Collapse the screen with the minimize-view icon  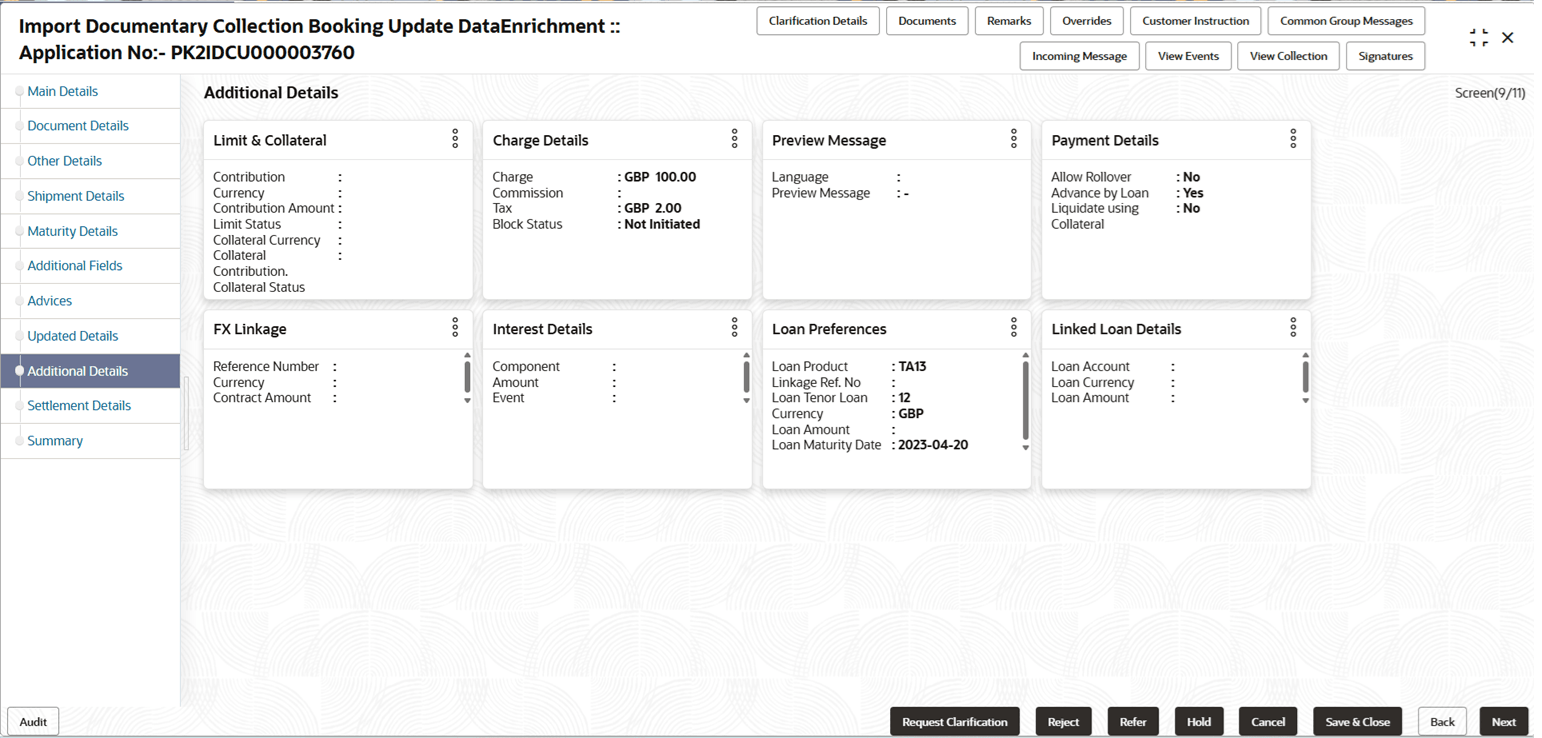tap(1478, 38)
